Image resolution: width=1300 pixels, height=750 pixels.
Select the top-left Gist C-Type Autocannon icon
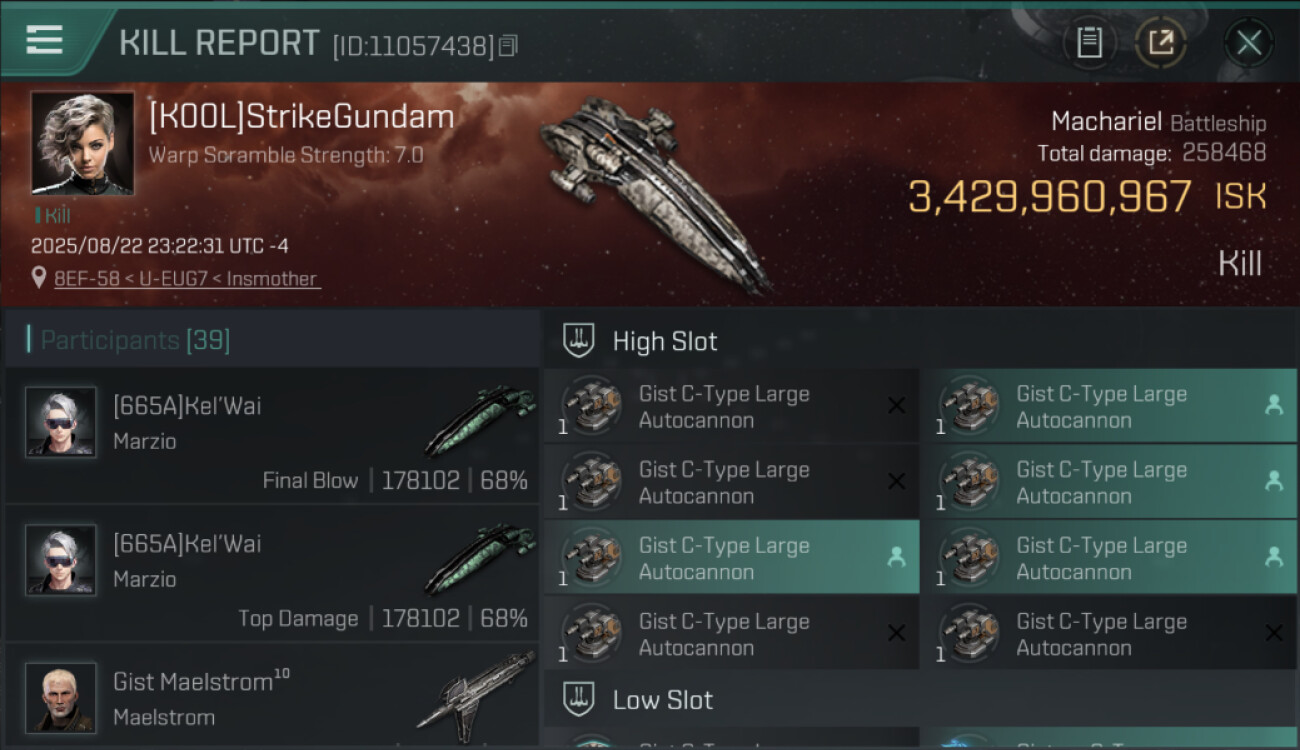tap(591, 406)
